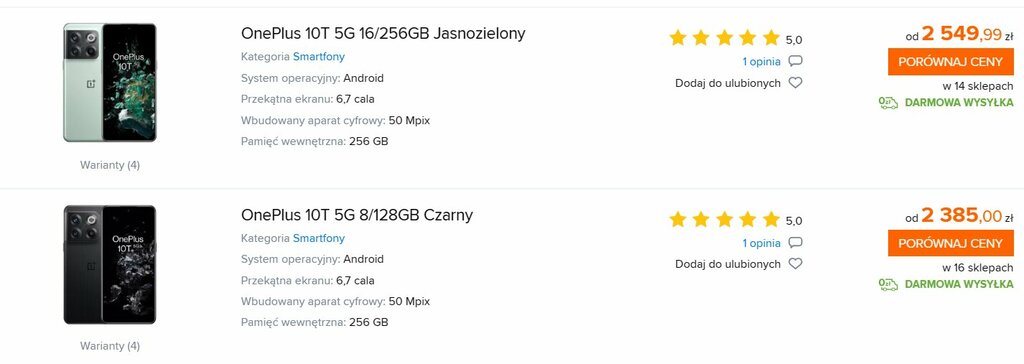The height and width of the screenshot is (364, 1024).
Task: Open Warianty (4) under green OnePlus
Action: [x=110, y=165]
